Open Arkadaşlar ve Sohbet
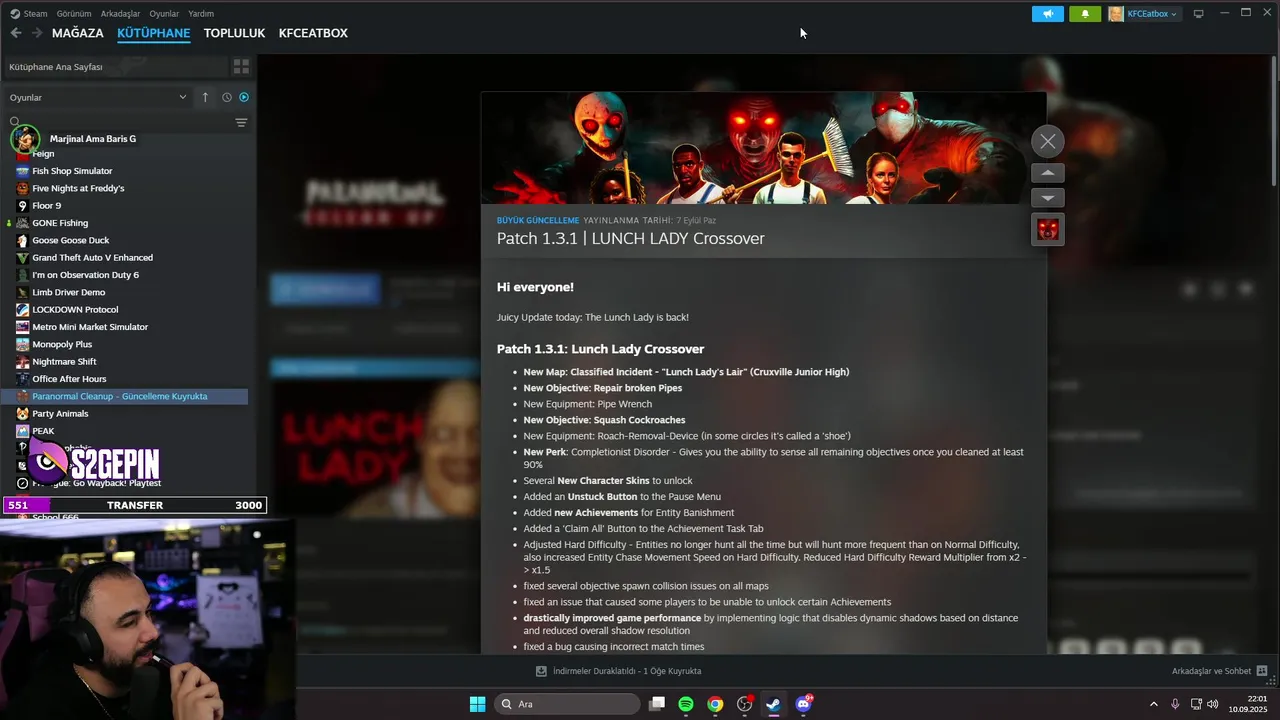 1219,671
